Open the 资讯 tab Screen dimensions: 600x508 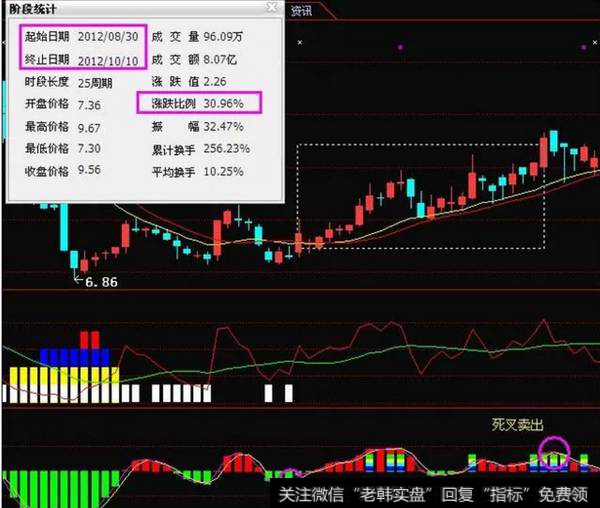301,11
